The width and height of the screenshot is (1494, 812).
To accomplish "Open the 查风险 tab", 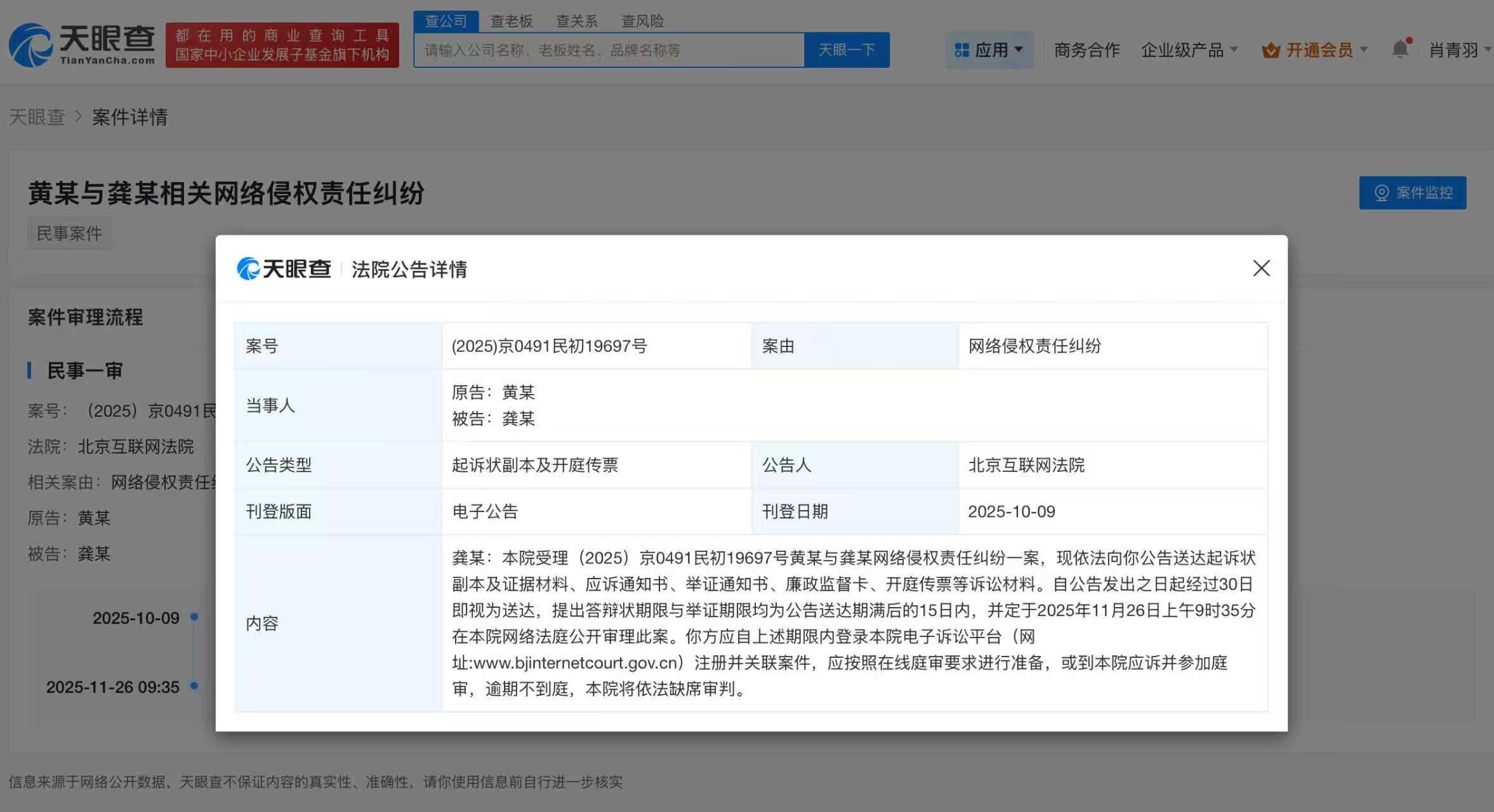I will [x=643, y=21].
